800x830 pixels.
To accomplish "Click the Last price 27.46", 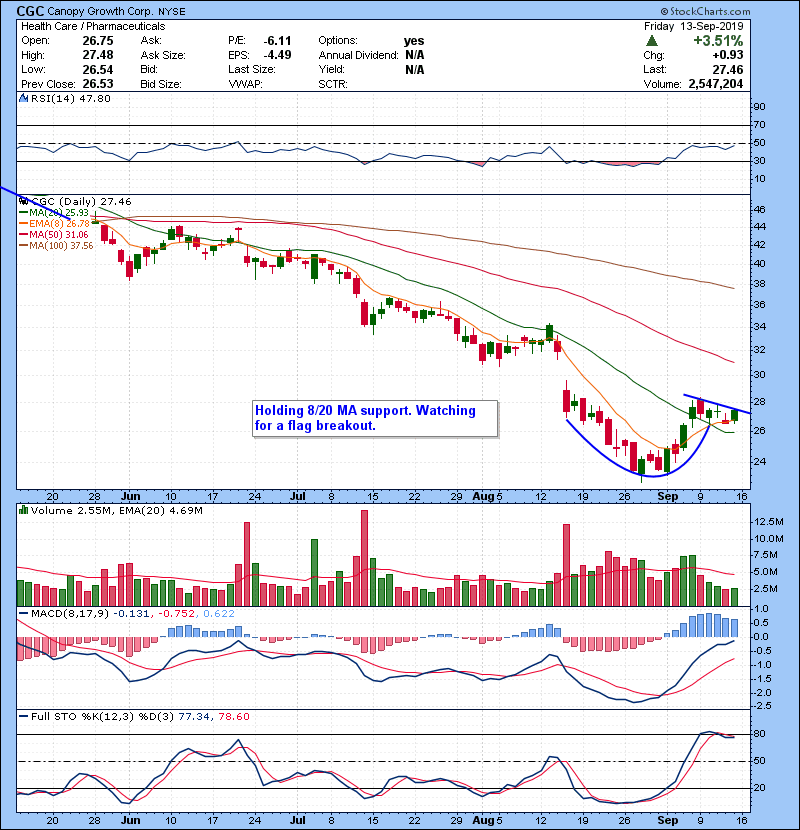I will click(x=728, y=69).
